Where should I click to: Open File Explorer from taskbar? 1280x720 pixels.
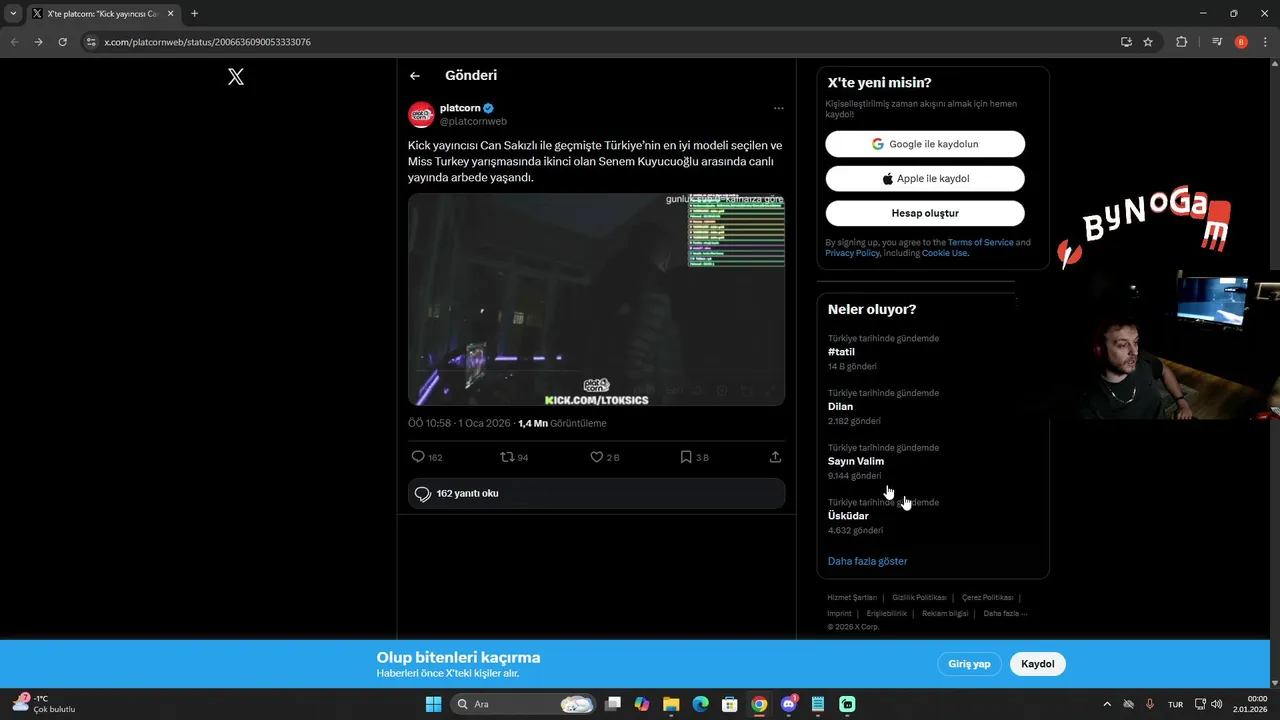coord(671,704)
